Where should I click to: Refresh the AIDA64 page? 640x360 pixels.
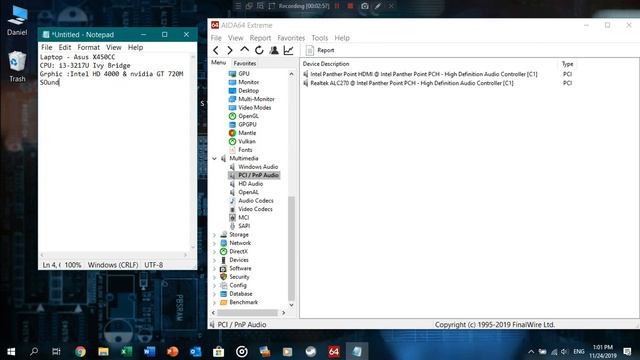coord(259,50)
